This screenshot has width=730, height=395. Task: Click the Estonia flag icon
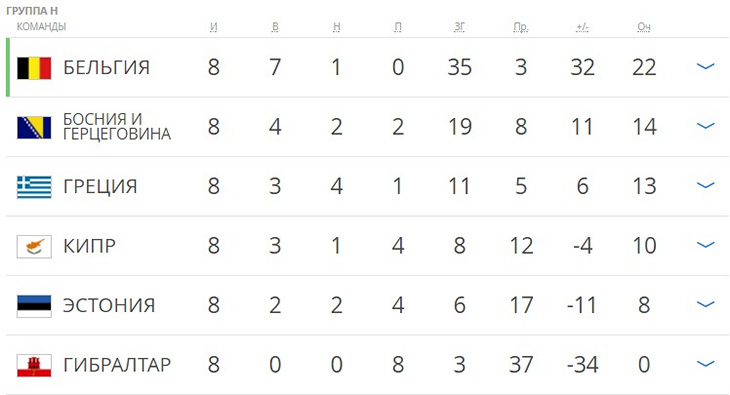coord(34,306)
